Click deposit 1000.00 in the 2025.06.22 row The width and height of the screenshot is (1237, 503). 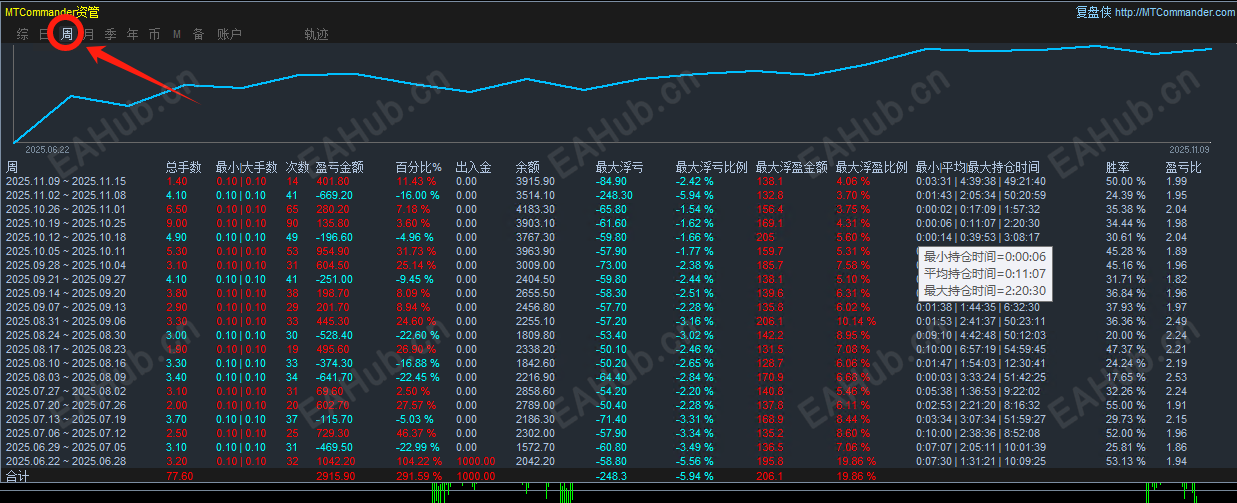(x=475, y=460)
